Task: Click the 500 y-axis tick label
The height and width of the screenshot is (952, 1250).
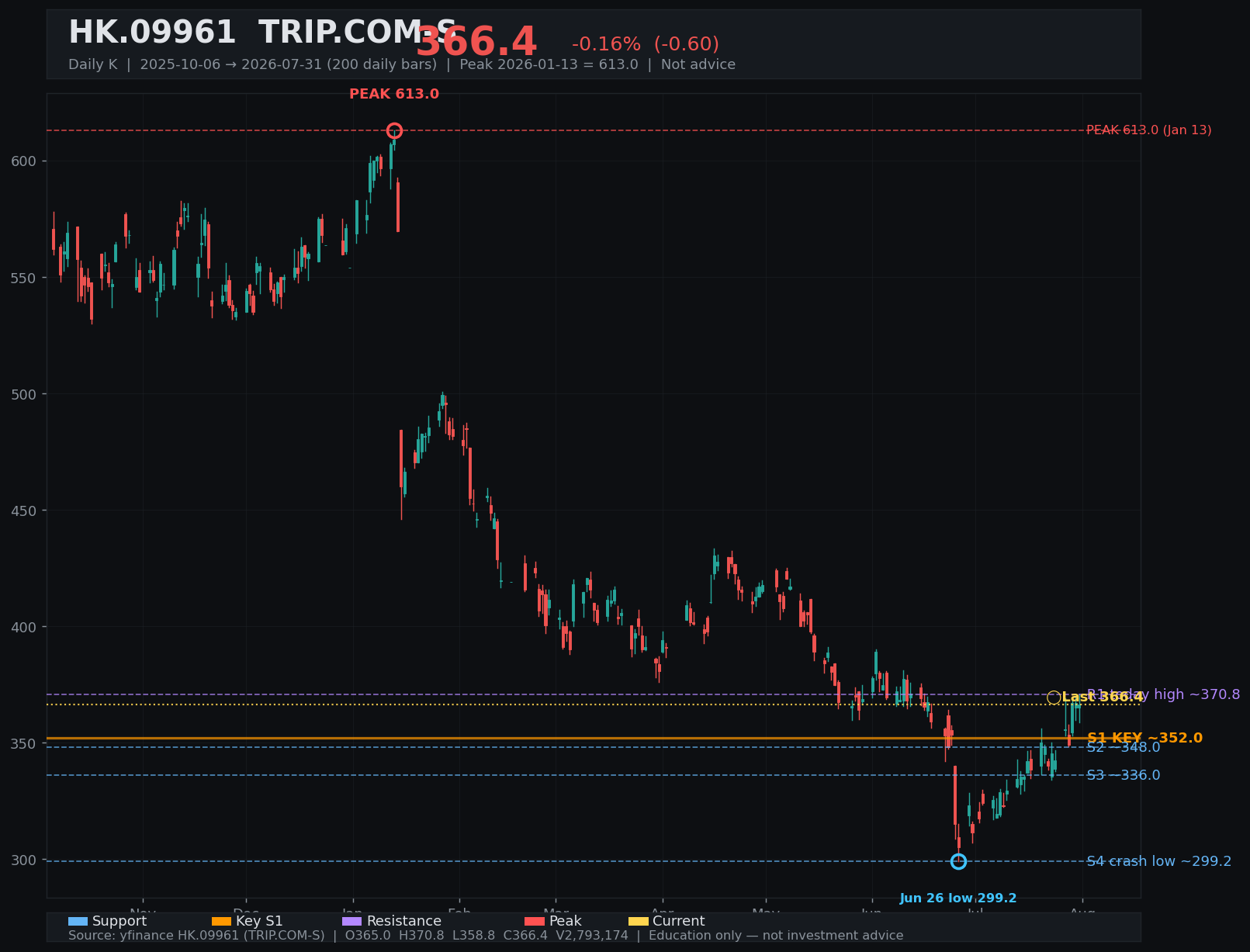Action: [x=25, y=394]
